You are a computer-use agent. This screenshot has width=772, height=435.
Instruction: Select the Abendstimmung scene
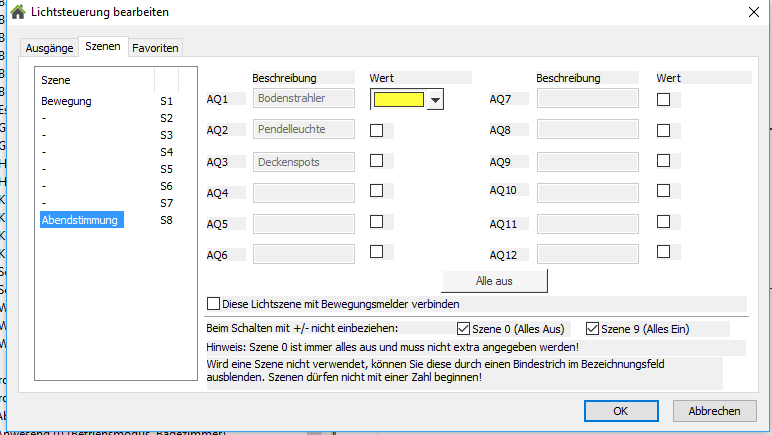(x=80, y=220)
